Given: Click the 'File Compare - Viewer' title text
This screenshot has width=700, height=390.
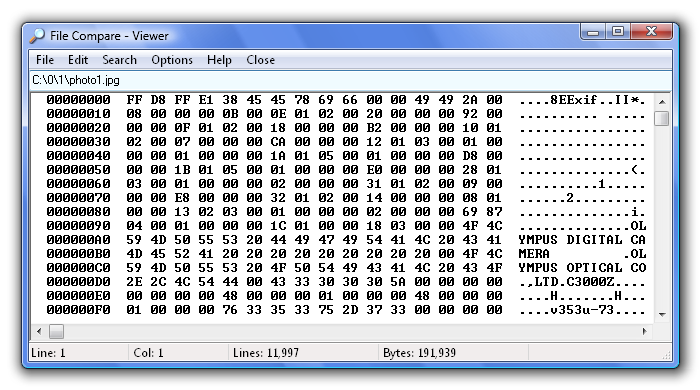Looking at the screenshot, I should coord(109,36).
